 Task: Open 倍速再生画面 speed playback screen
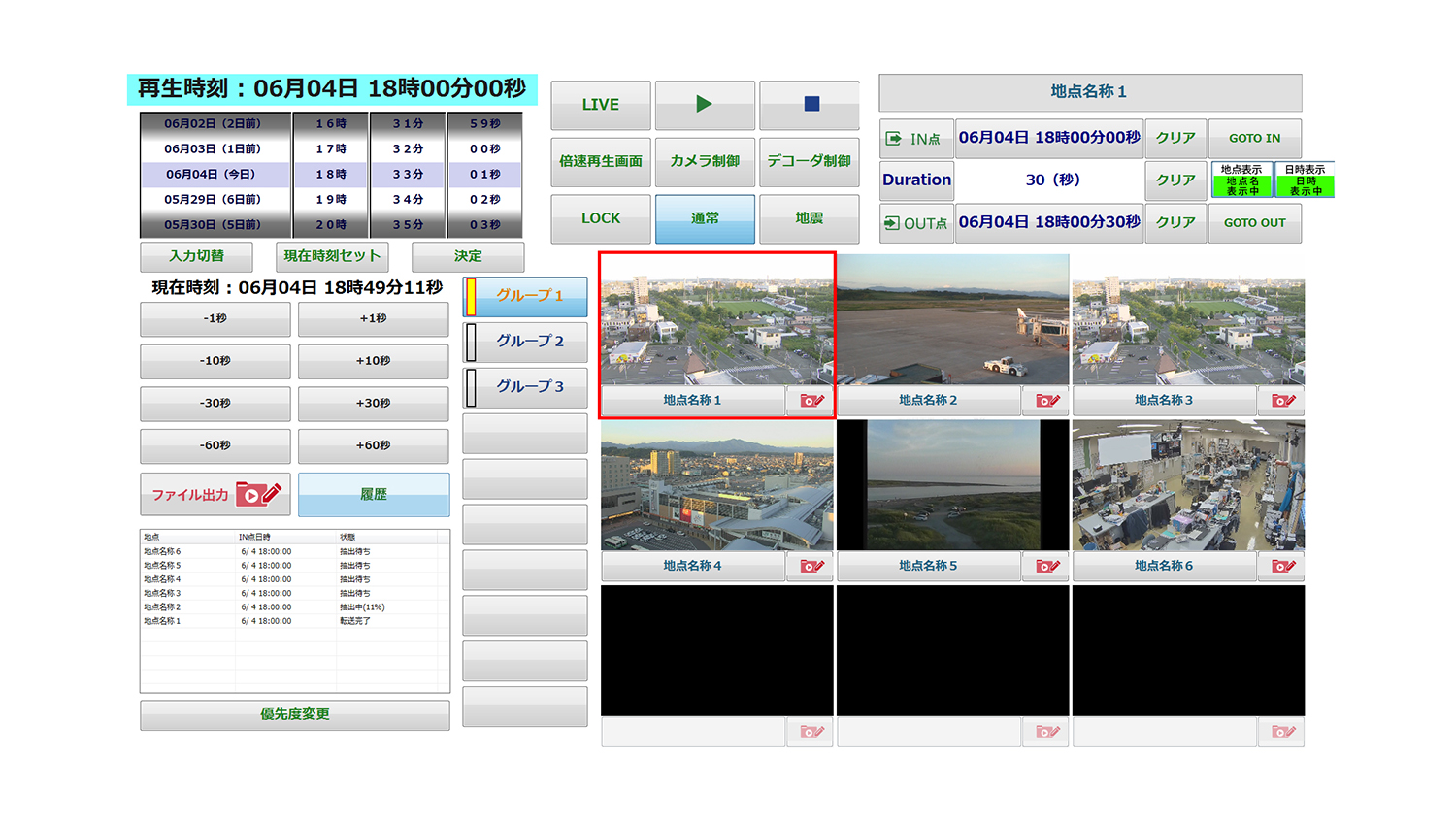pos(601,161)
